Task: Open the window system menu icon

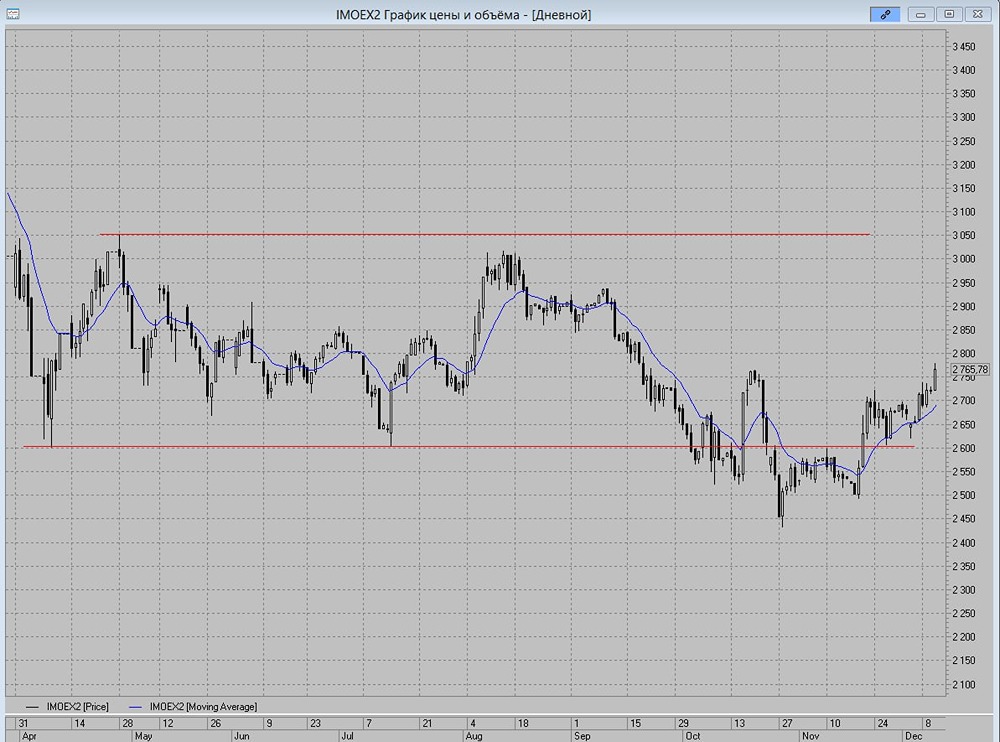Action: click(x=13, y=14)
